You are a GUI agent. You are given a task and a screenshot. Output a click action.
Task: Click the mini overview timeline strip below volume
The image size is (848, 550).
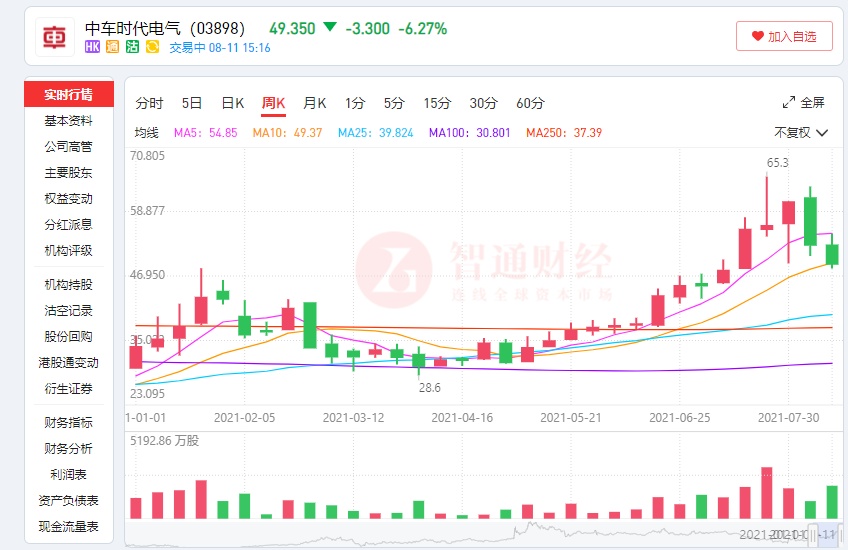[x=483, y=534]
